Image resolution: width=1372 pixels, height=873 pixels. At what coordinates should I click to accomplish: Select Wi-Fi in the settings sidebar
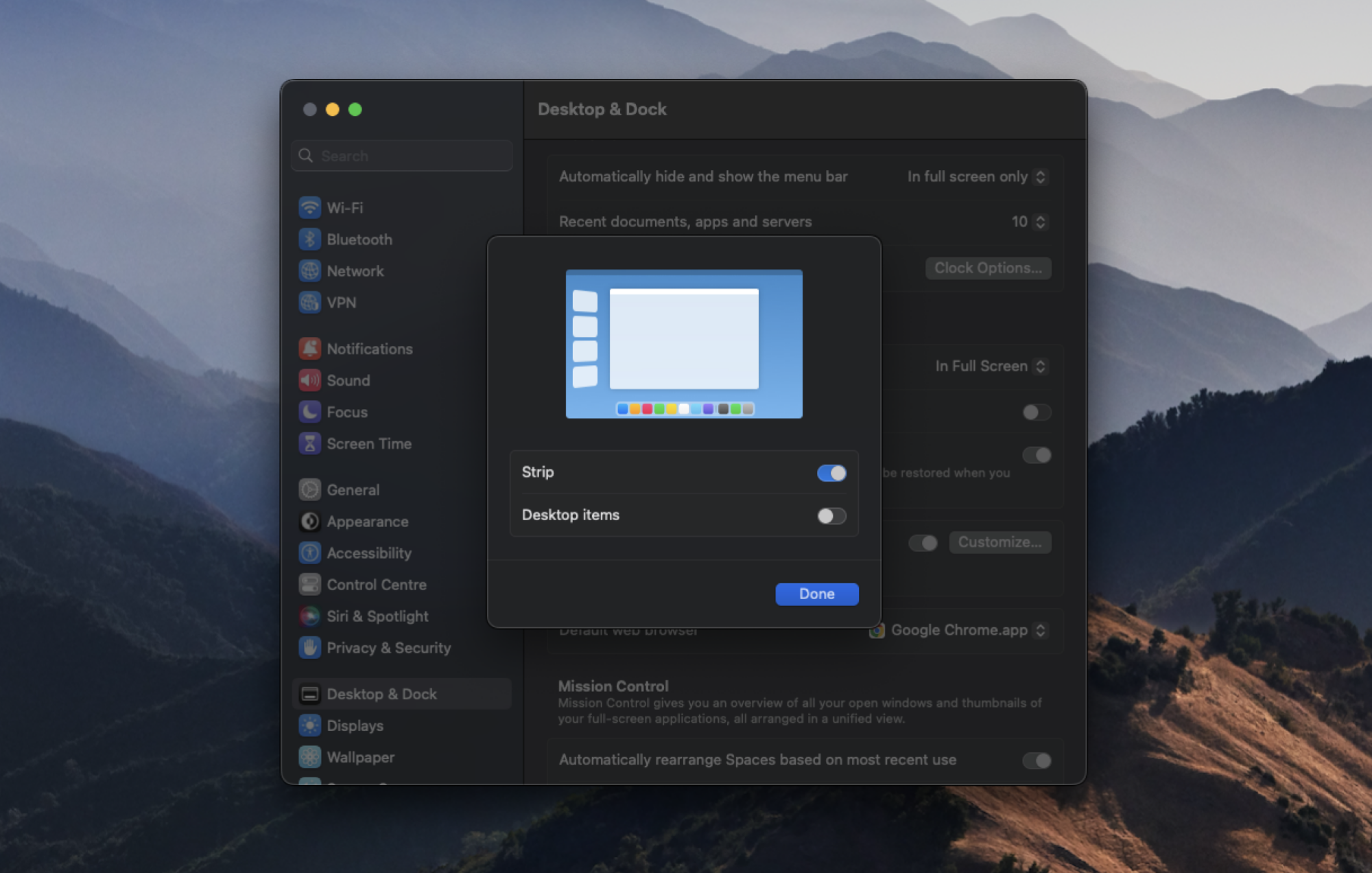(x=402, y=207)
